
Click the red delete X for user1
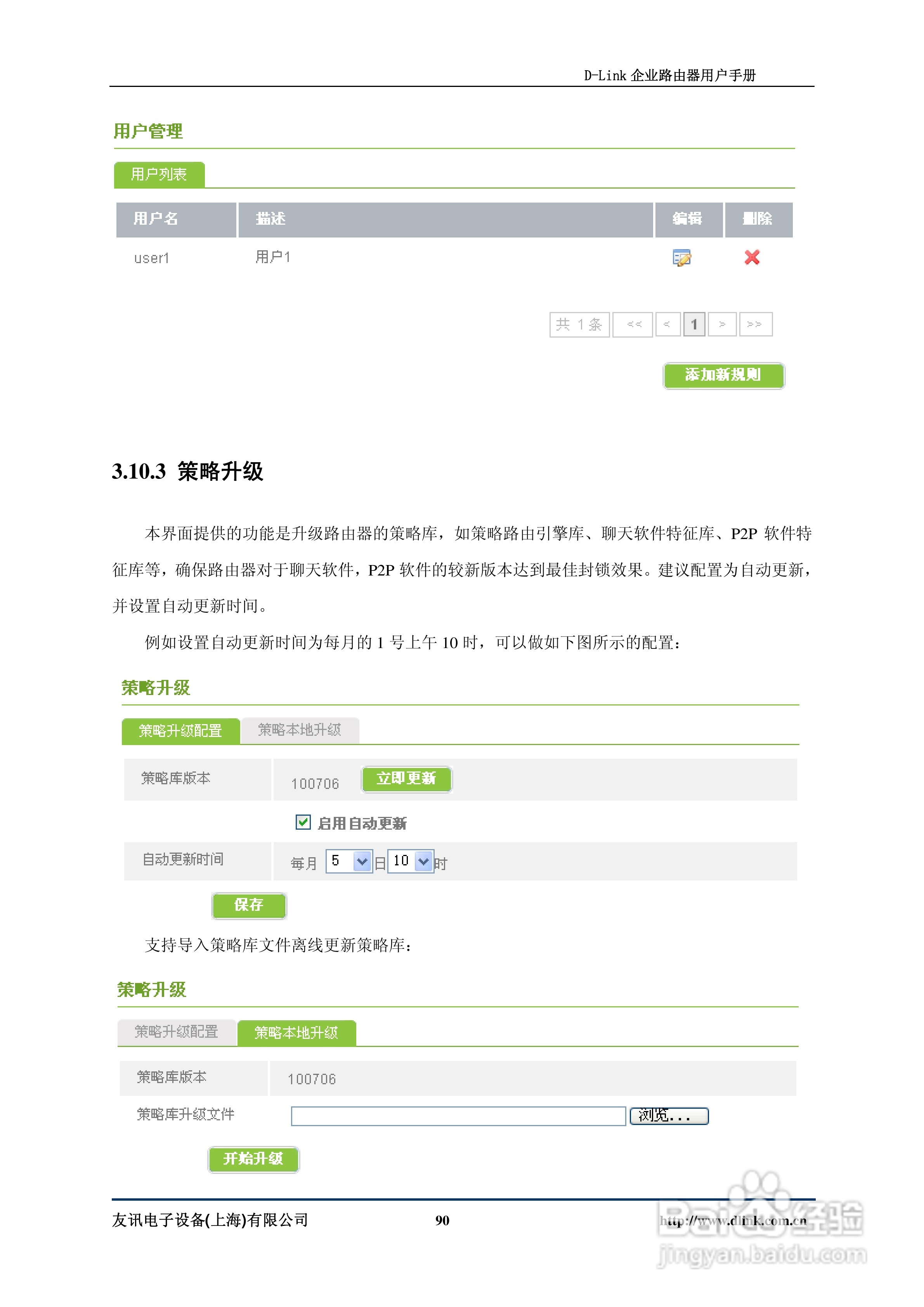751,257
